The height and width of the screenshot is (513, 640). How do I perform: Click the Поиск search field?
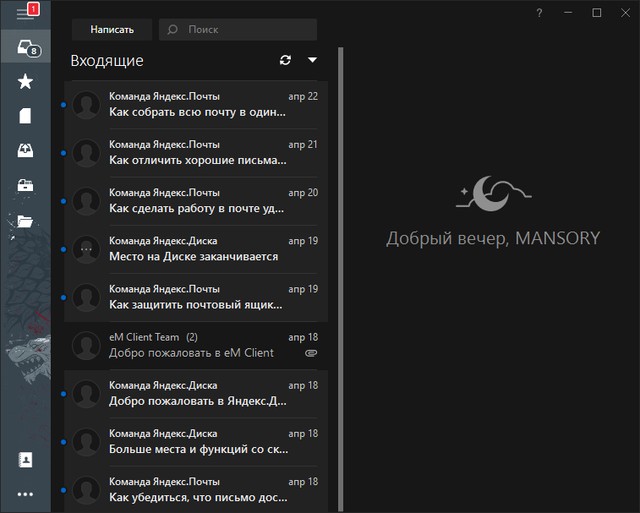(x=245, y=30)
